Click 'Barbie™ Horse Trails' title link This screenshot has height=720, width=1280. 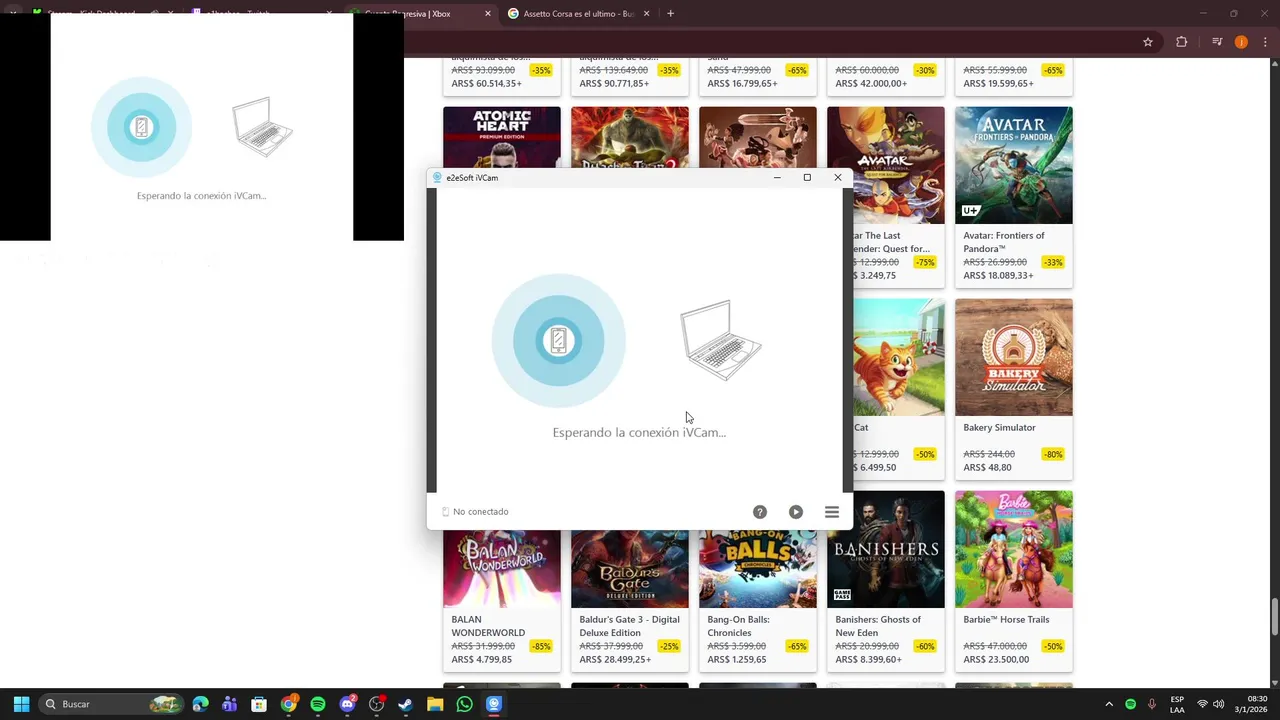click(x=1006, y=620)
